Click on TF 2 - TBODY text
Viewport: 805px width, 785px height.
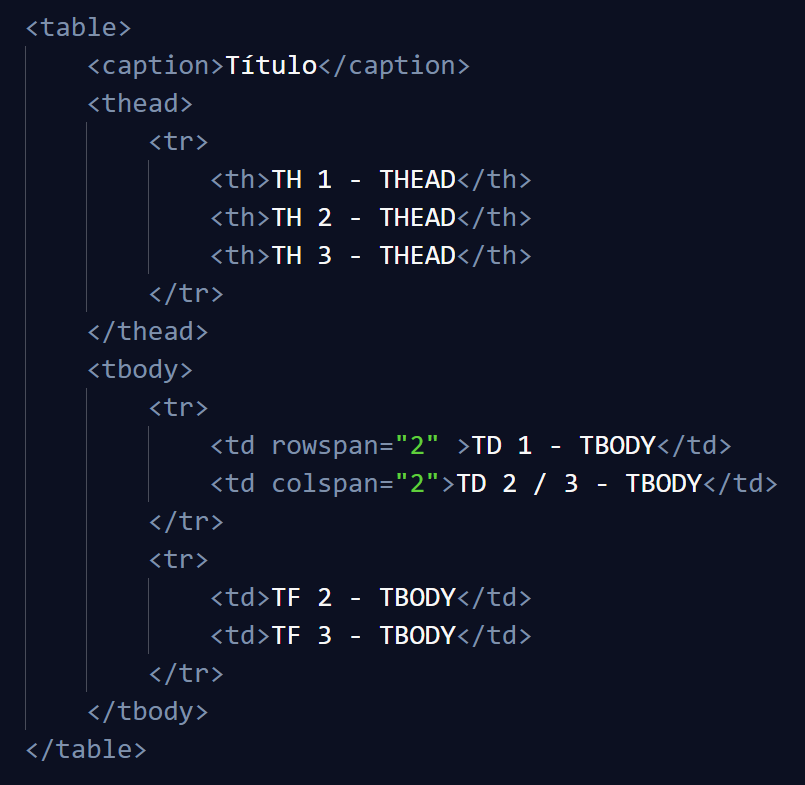[x=364, y=598]
